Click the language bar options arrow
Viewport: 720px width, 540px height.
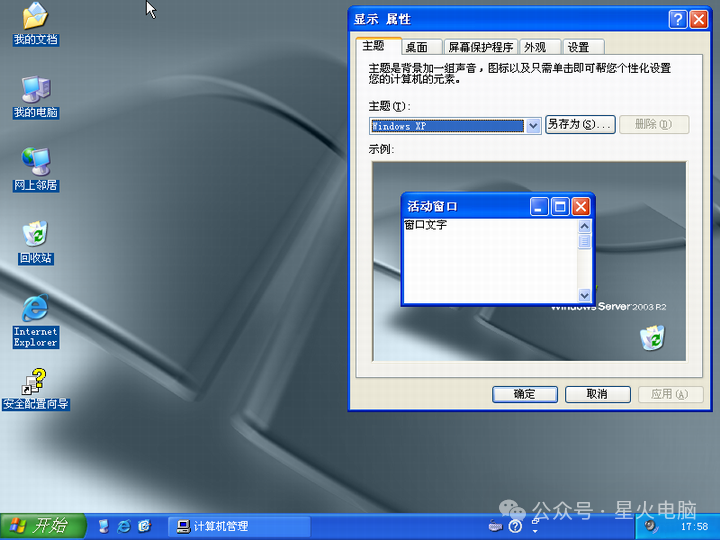(x=535, y=531)
